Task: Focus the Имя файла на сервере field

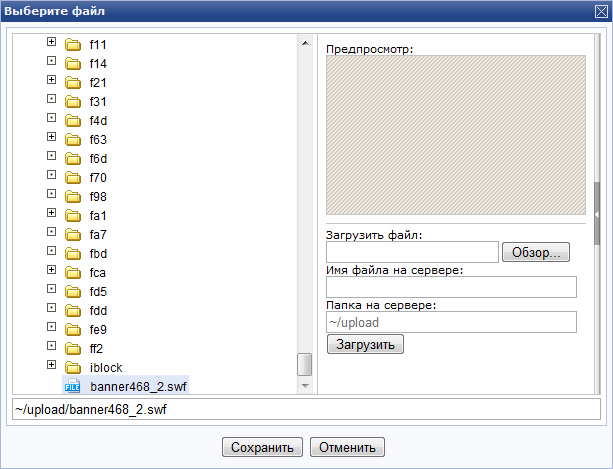Action: pos(452,287)
